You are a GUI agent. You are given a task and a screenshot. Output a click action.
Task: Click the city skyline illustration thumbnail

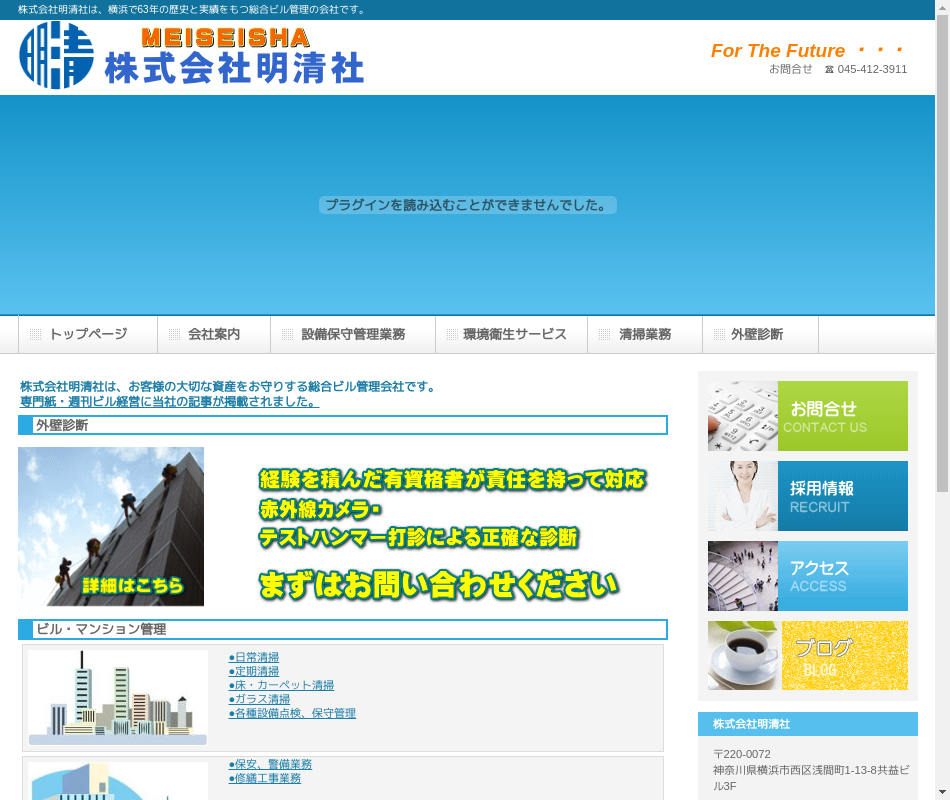click(118, 698)
